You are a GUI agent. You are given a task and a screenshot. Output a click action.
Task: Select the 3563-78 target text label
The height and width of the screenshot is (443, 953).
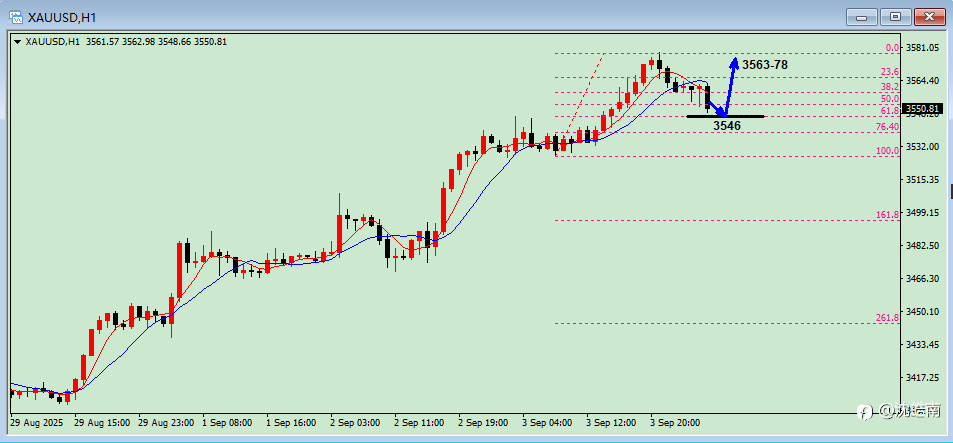point(765,64)
